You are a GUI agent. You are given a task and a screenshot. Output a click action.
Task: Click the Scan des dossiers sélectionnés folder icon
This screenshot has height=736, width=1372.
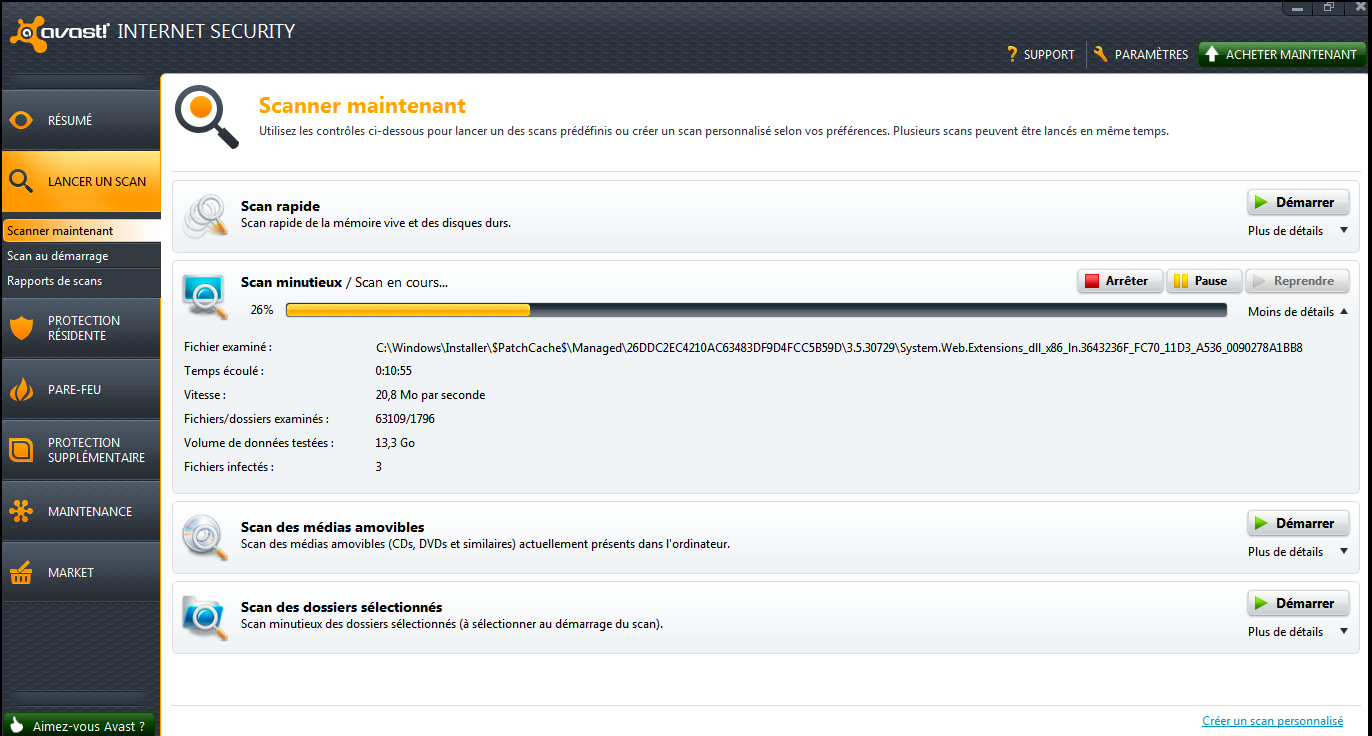click(x=207, y=617)
